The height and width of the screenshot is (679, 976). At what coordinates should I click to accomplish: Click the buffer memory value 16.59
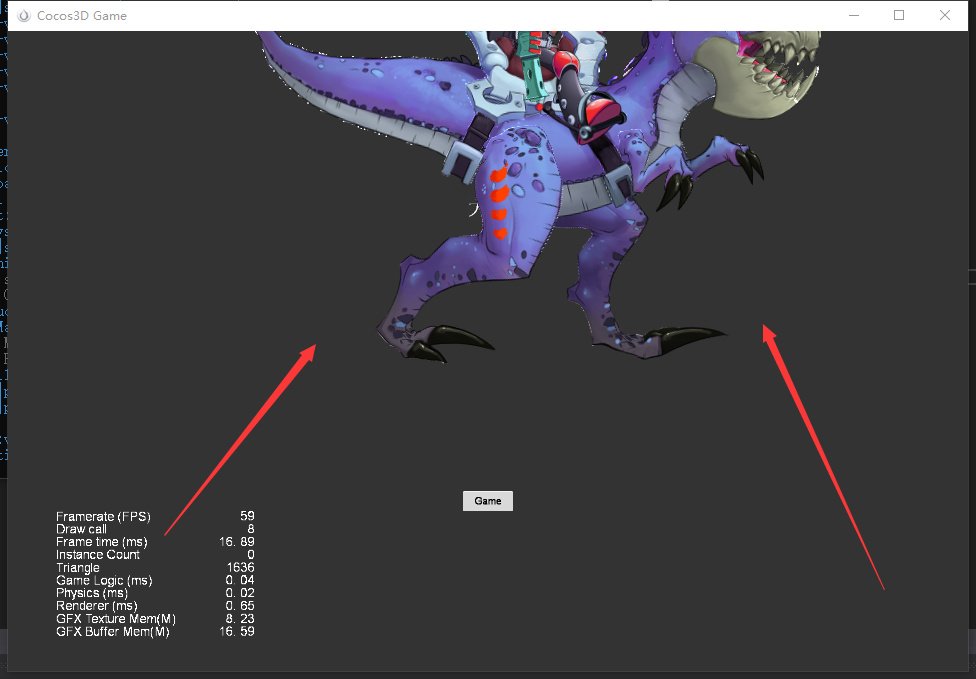pos(237,632)
